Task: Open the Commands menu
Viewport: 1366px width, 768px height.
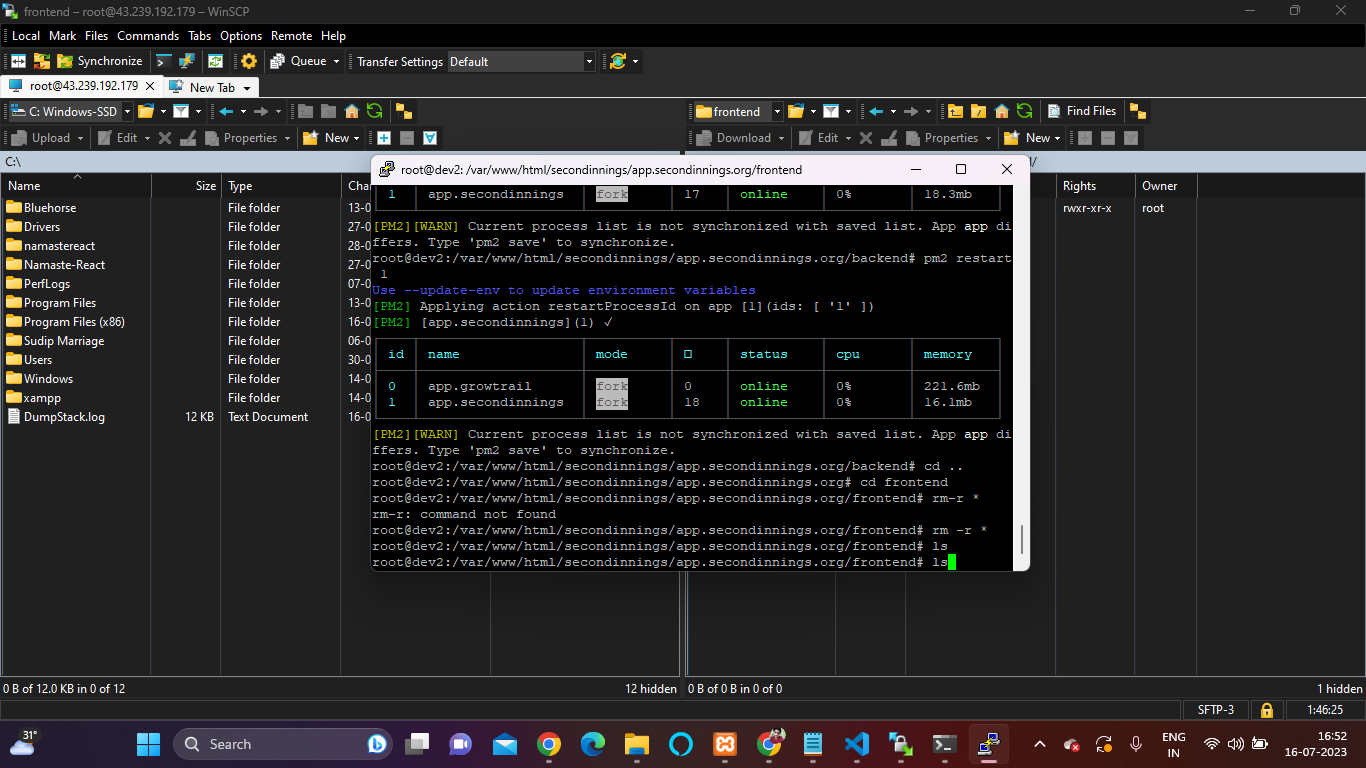Action: [148, 35]
